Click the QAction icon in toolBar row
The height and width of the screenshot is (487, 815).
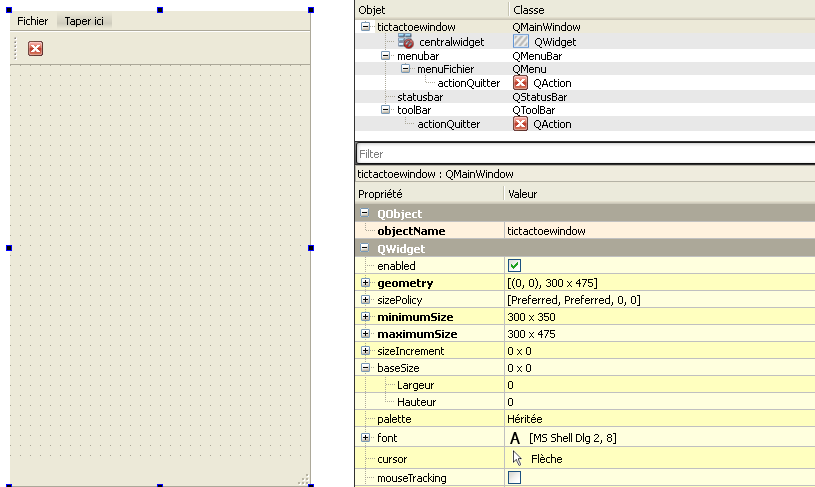pos(520,124)
